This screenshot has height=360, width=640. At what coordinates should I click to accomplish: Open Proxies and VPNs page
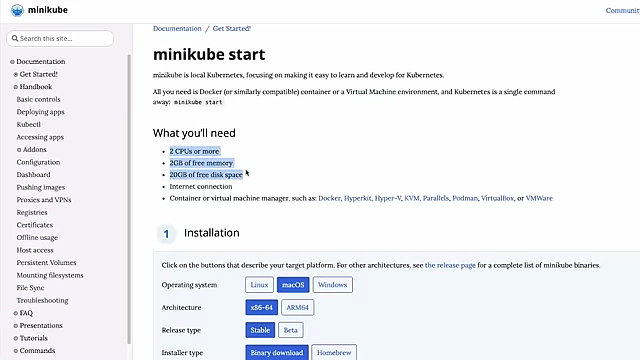44,200
